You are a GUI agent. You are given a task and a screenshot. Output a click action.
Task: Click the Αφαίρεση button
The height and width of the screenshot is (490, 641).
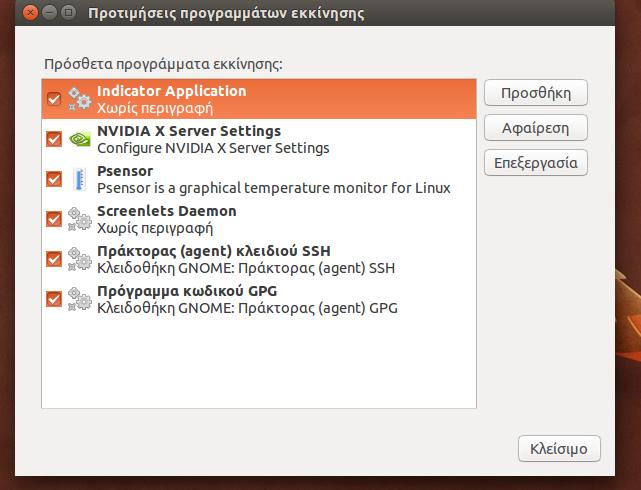pyautogui.click(x=536, y=128)
